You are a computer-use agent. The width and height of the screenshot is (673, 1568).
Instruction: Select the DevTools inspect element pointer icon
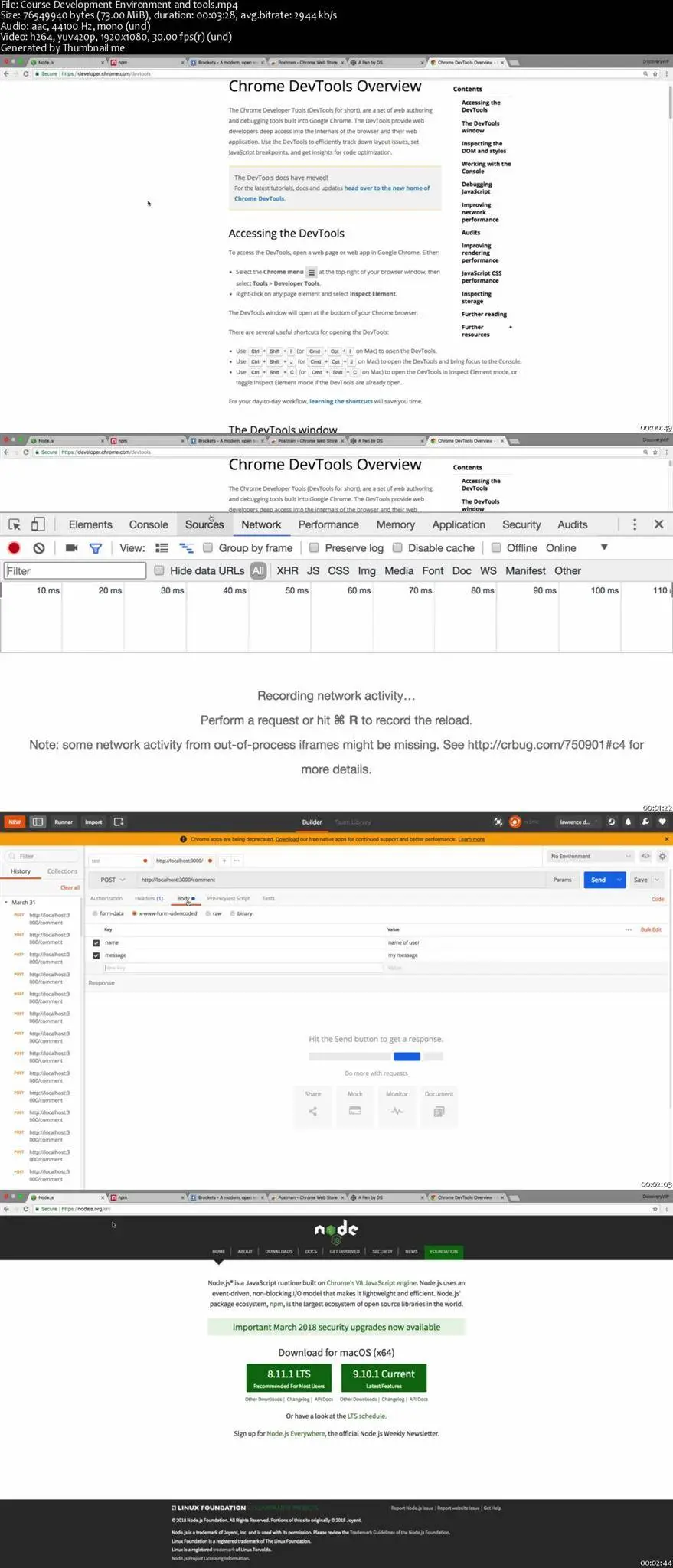(15, 524)
